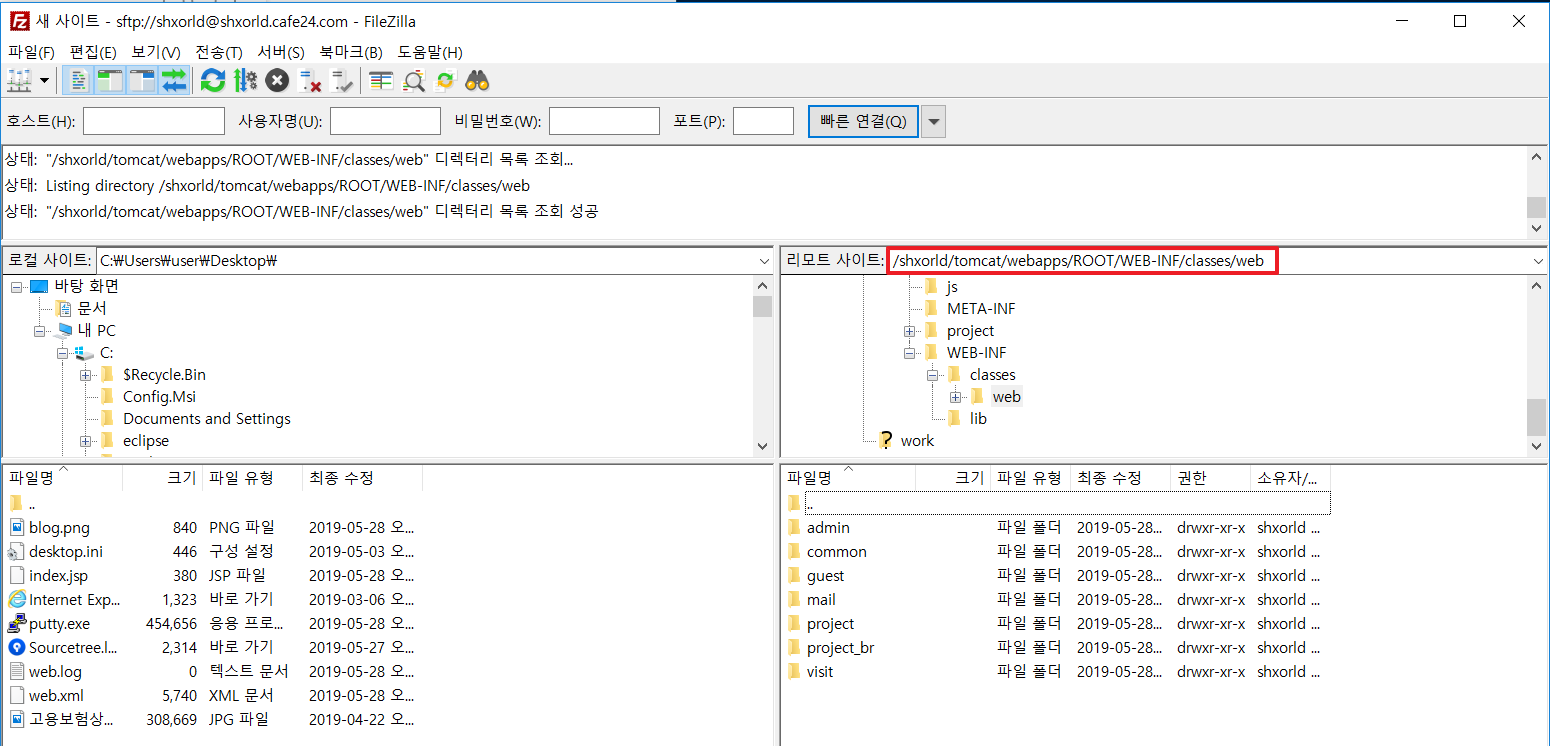
Task: Select Documents and Settings folder
Action: 207,419
